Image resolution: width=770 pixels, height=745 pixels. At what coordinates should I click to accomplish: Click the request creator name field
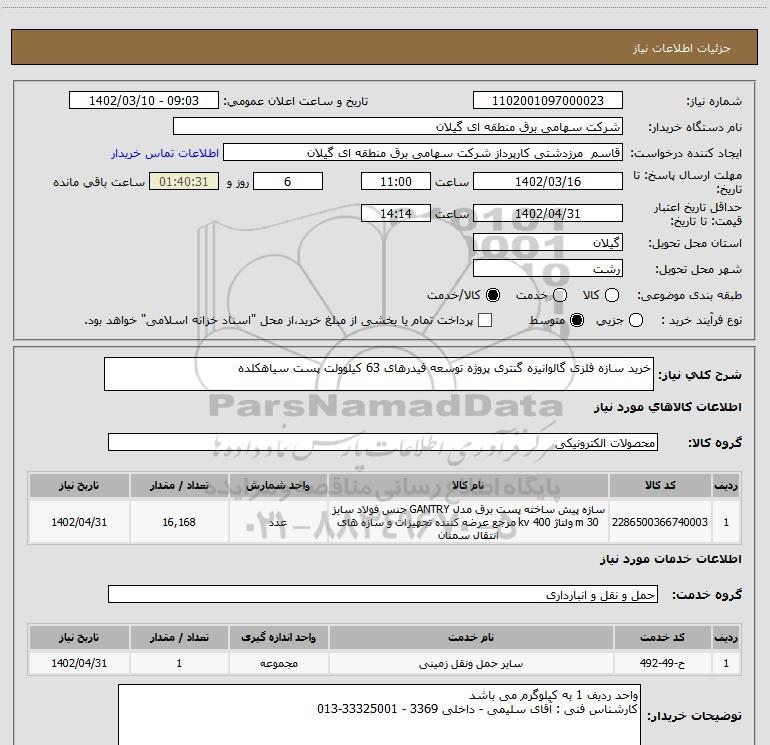point(423,153)
